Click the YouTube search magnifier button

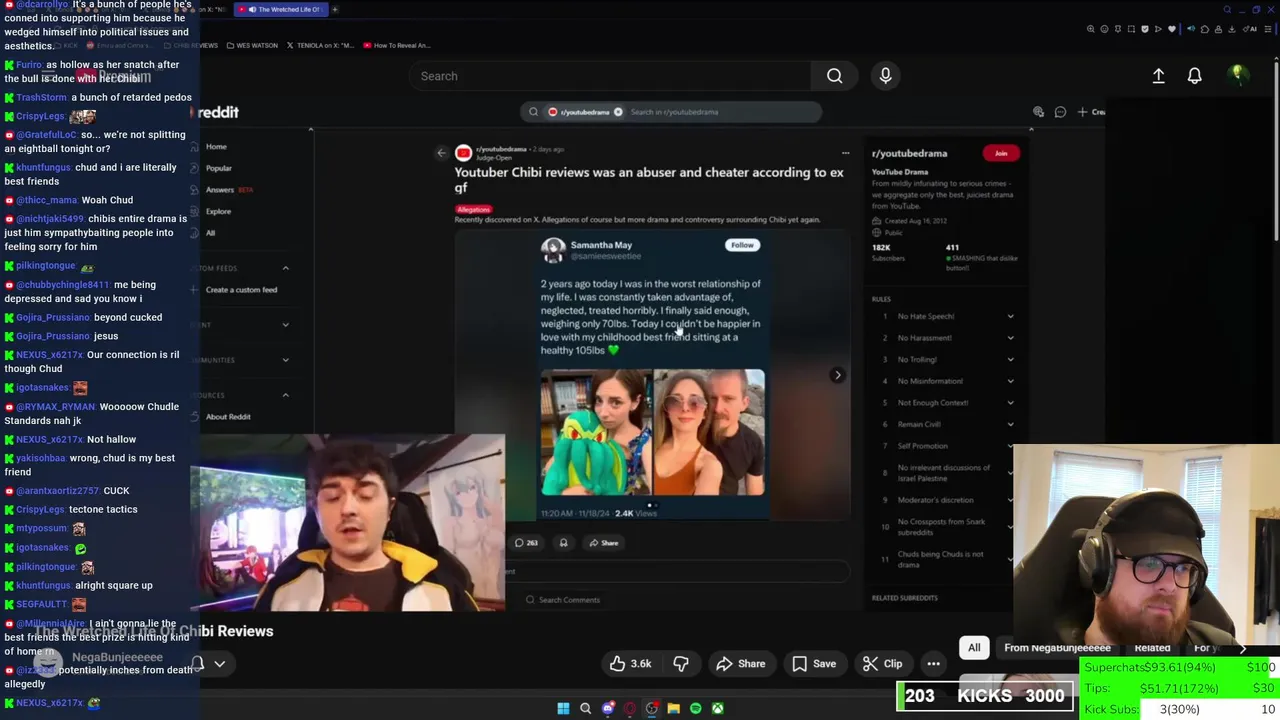click(834, 76)
